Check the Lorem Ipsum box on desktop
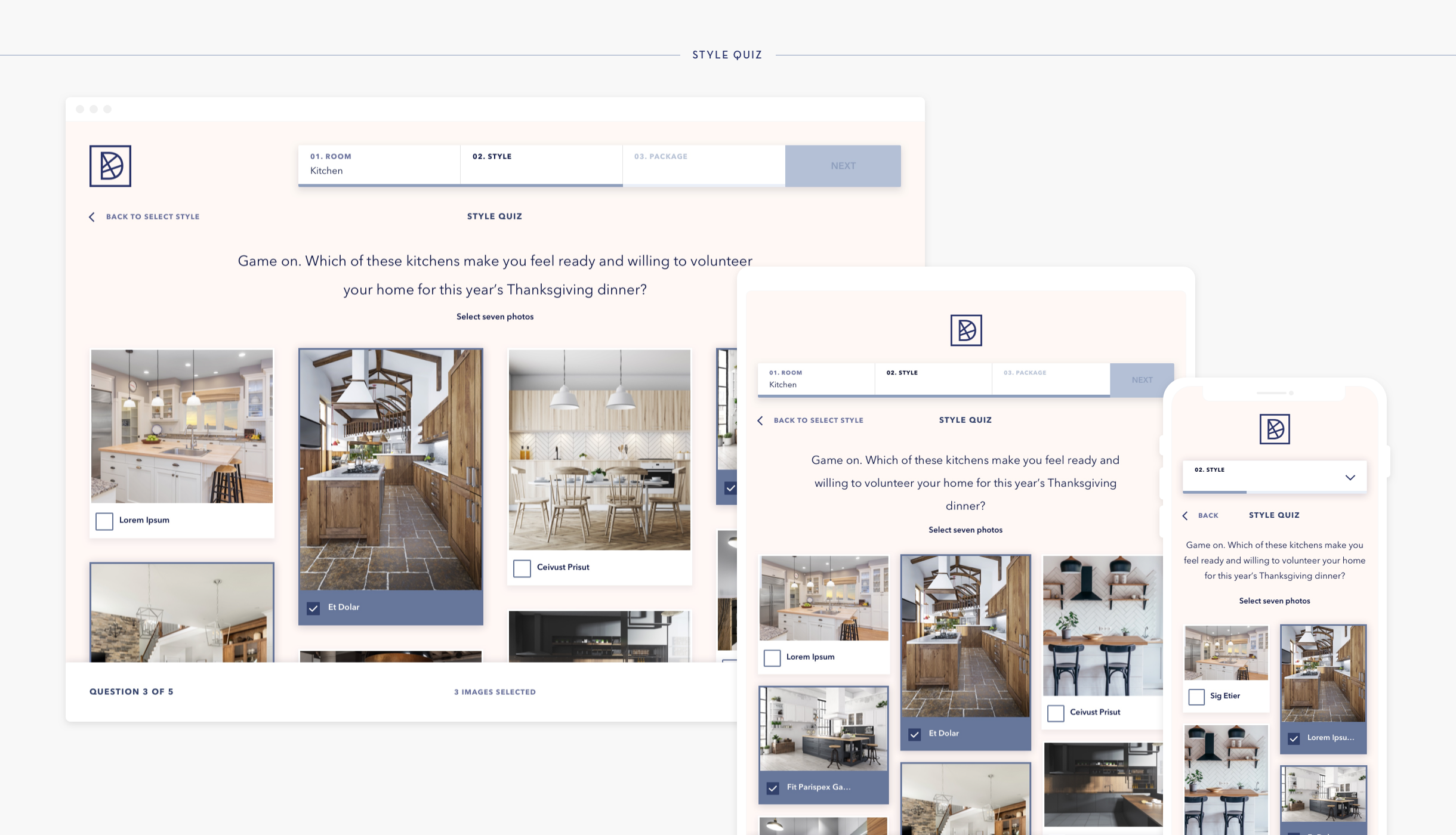Image resolution: width=1456 pixels, height=835 pixels. (104, 521)
